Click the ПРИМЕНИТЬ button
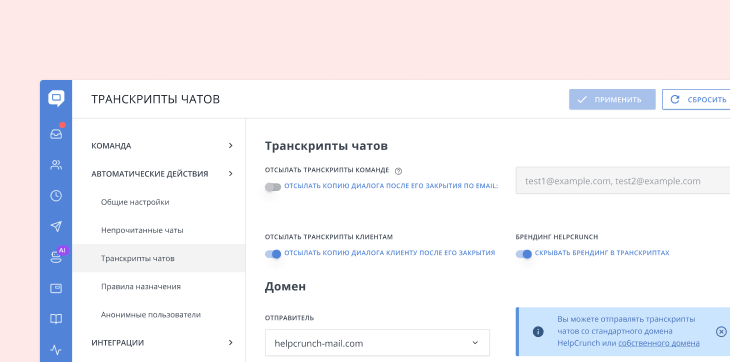 pos(612,100)
